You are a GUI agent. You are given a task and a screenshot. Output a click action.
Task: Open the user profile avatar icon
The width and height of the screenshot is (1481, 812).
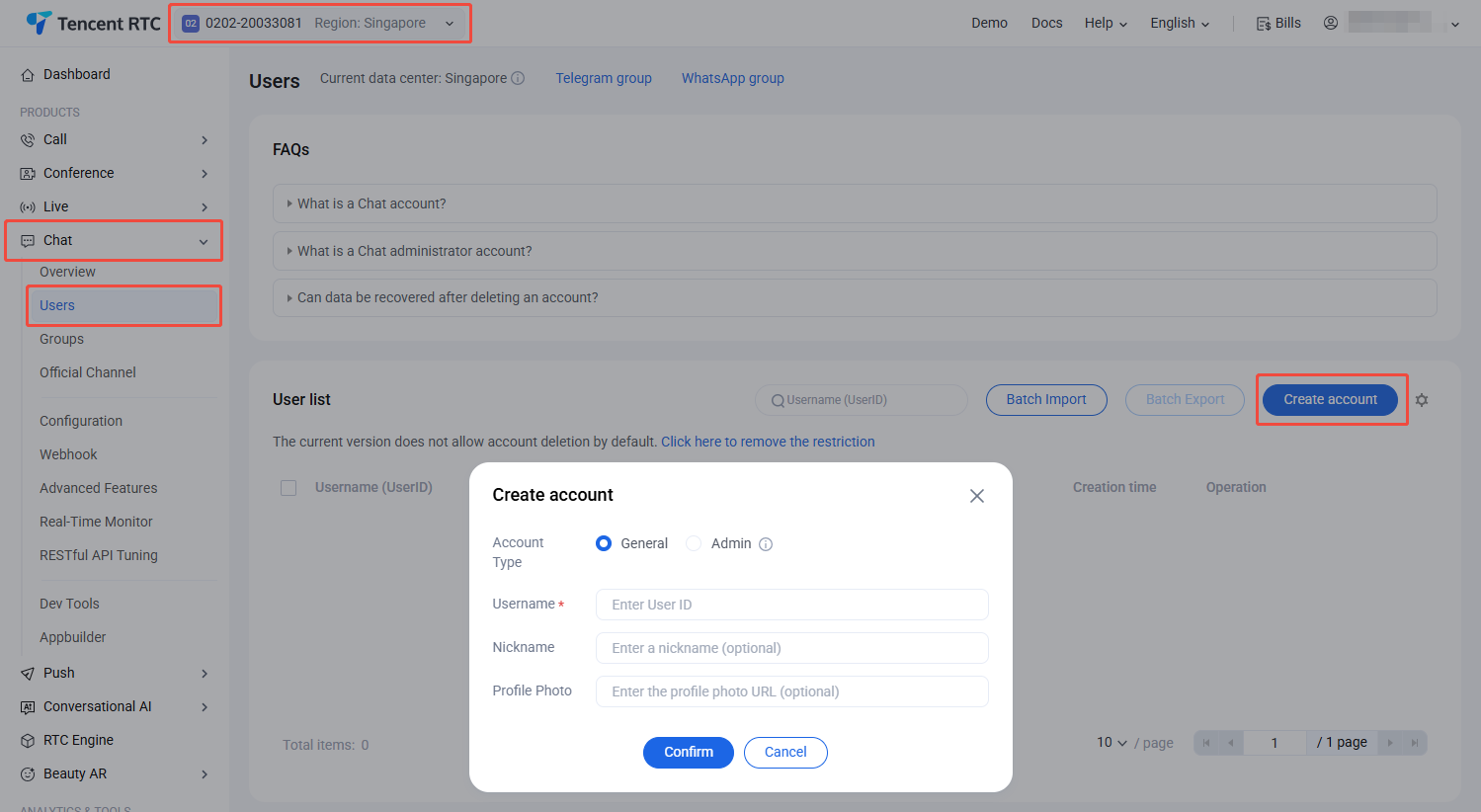coord(1331,23)
